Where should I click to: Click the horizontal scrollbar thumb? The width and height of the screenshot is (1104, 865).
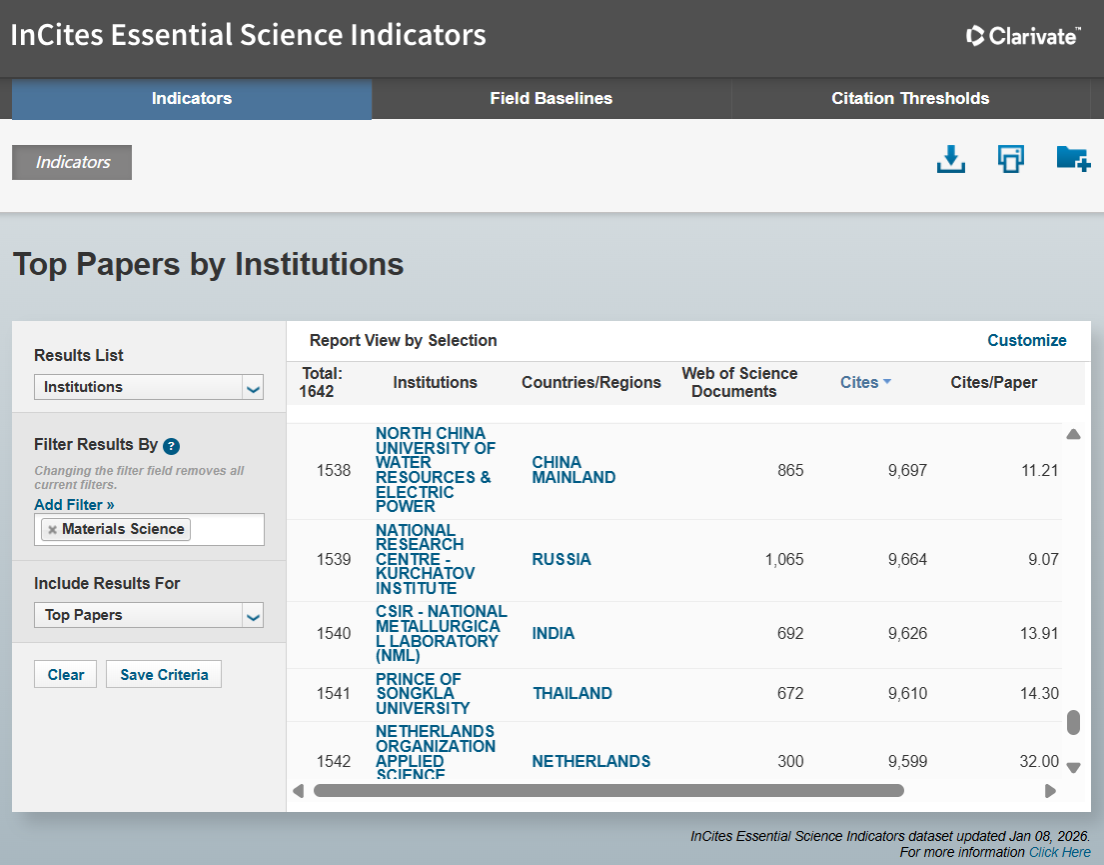point(608,791)
